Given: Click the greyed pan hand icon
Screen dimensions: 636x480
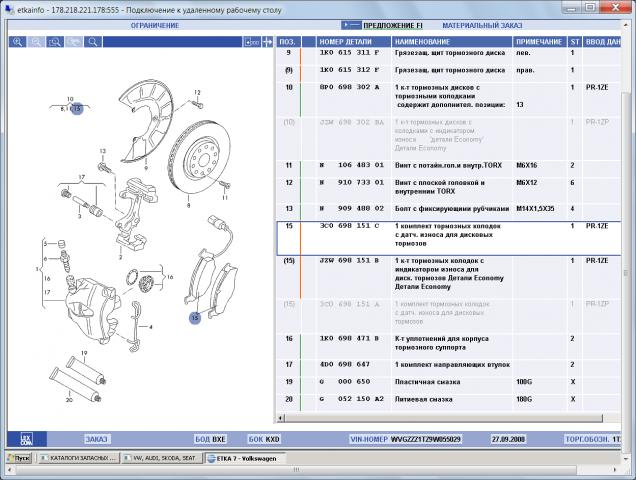Looking at the screenshot, I should pyautogui.click(x=74, y=42).
